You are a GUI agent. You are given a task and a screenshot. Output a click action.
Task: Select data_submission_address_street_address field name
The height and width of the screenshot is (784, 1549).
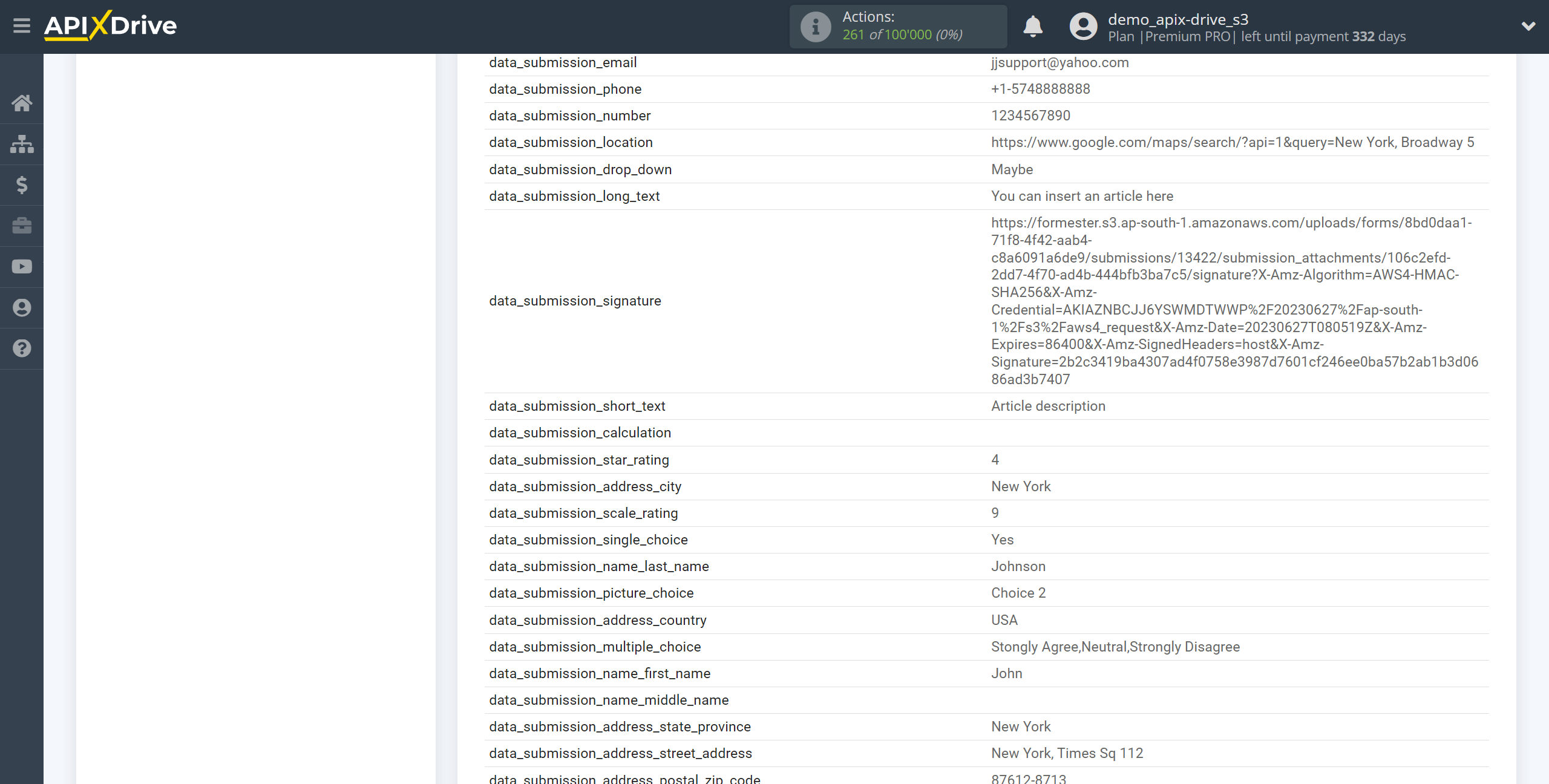620,753
